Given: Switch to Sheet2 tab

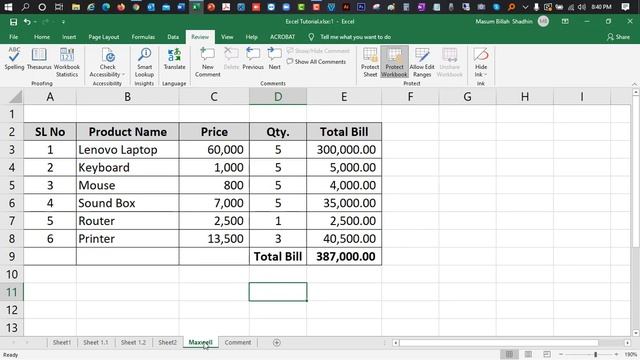Looking at the screenshot, I should point(167,342).
